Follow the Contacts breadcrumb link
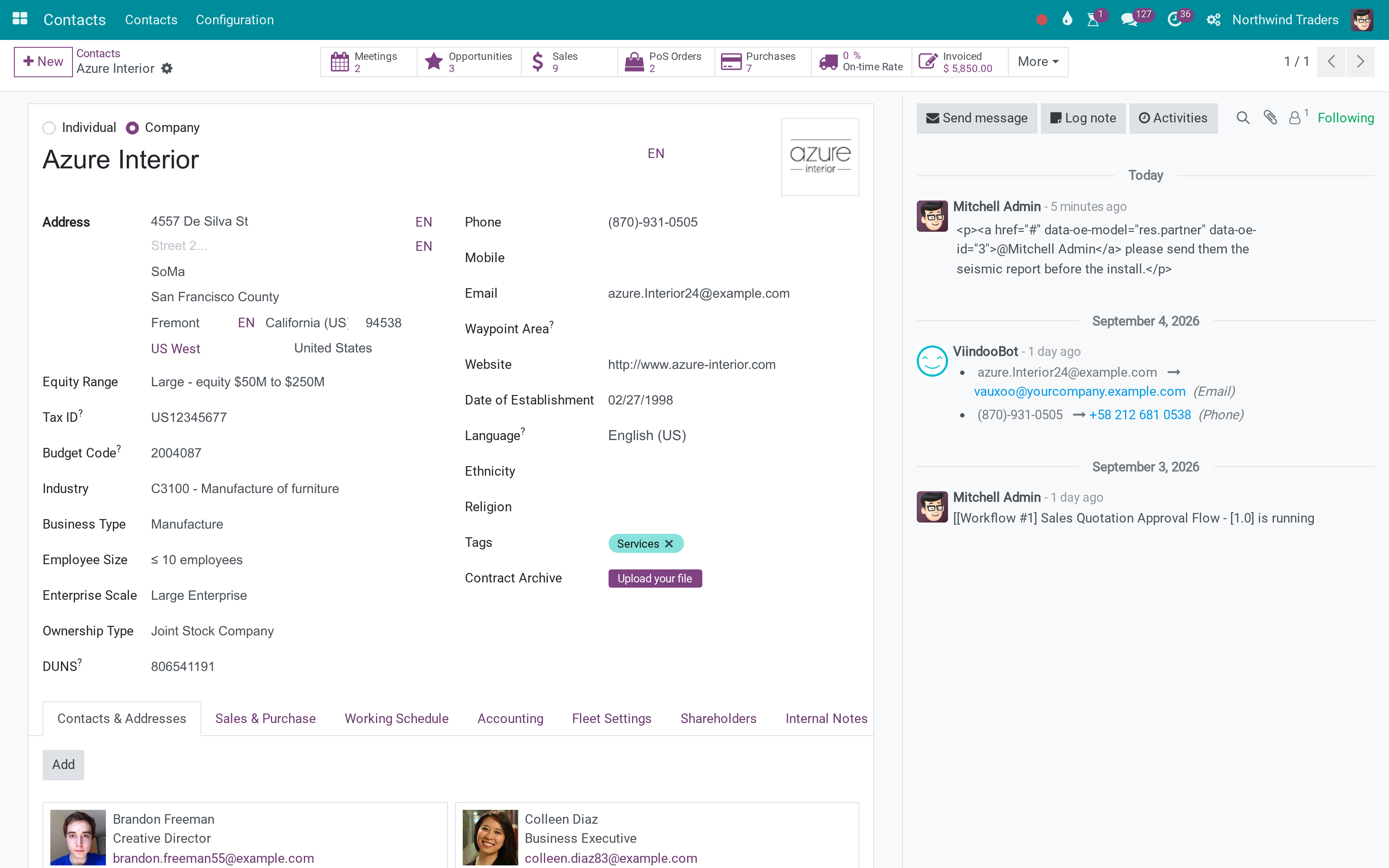The width and height of the screenshot is (1389, 868). [98, 53]
